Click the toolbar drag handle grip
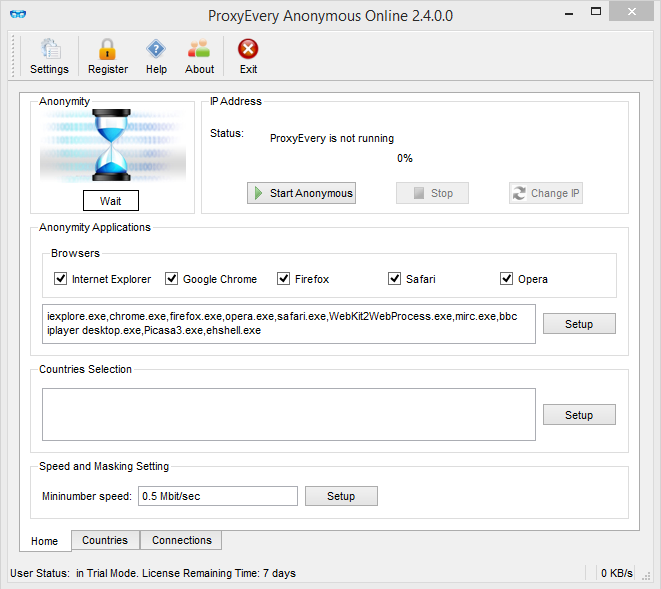The image size is (661, 589). click(13, 56)
